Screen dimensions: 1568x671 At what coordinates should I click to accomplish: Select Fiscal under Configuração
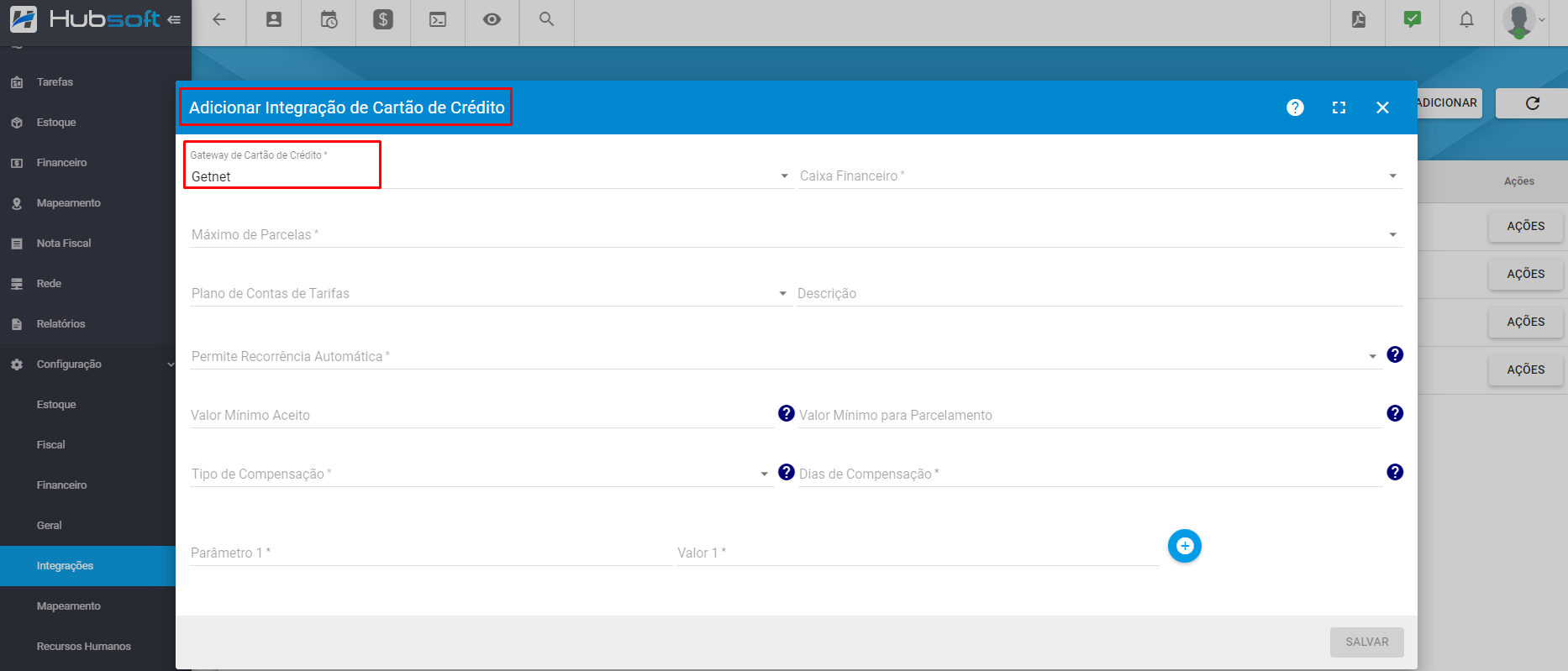pyautogui.click(x=87, y=445)
